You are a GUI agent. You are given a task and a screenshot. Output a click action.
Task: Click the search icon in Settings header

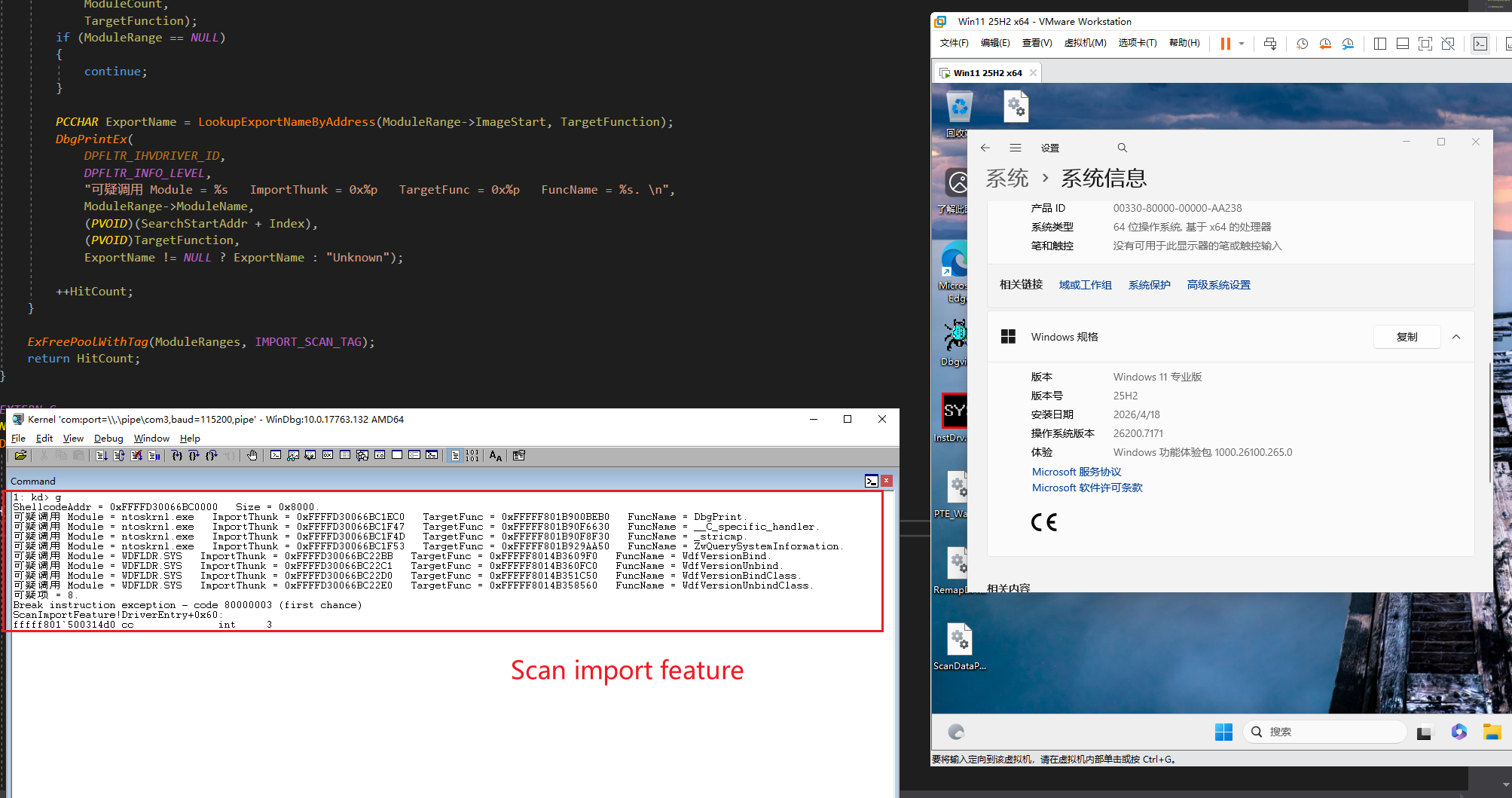1123,148
